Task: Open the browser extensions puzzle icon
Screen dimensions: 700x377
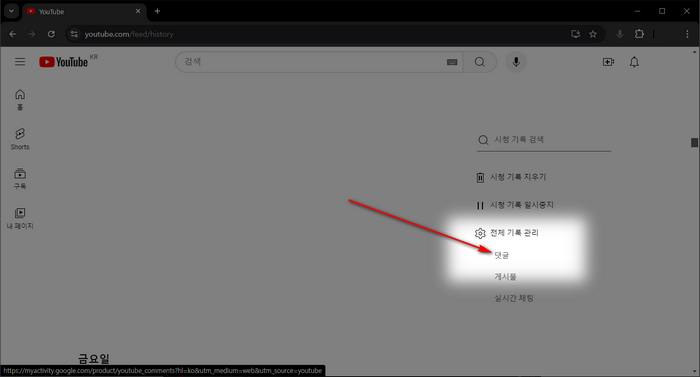Action: click(x=639, y=34)
